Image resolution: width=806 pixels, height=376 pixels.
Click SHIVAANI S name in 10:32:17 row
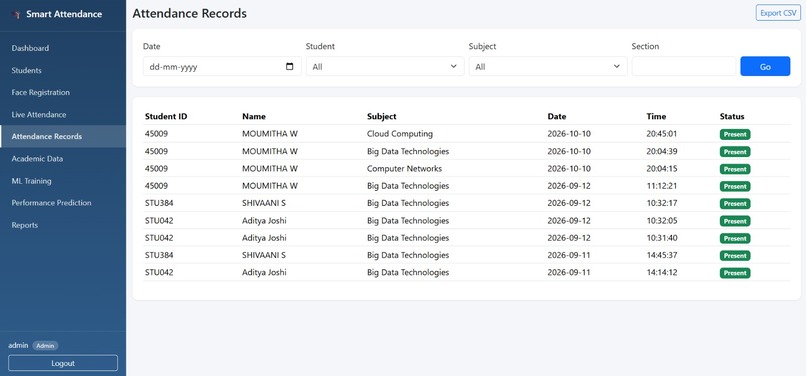pyautogui.click(x=264, y=203)
